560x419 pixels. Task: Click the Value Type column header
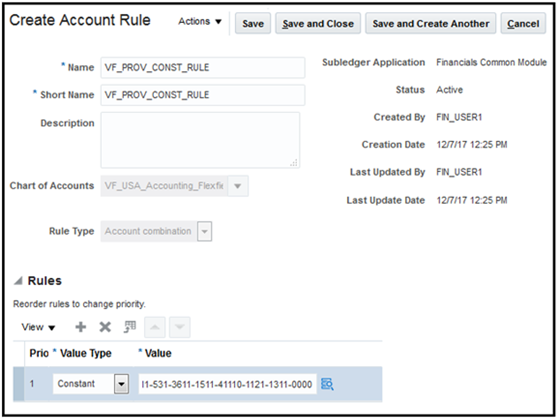tap(85, 353)
